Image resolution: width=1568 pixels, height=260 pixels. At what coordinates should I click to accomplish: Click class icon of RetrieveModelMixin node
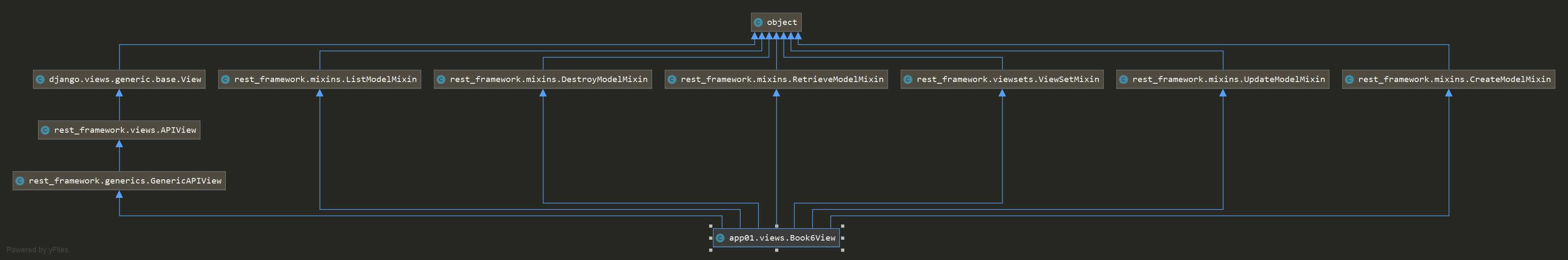pos(672,79)
